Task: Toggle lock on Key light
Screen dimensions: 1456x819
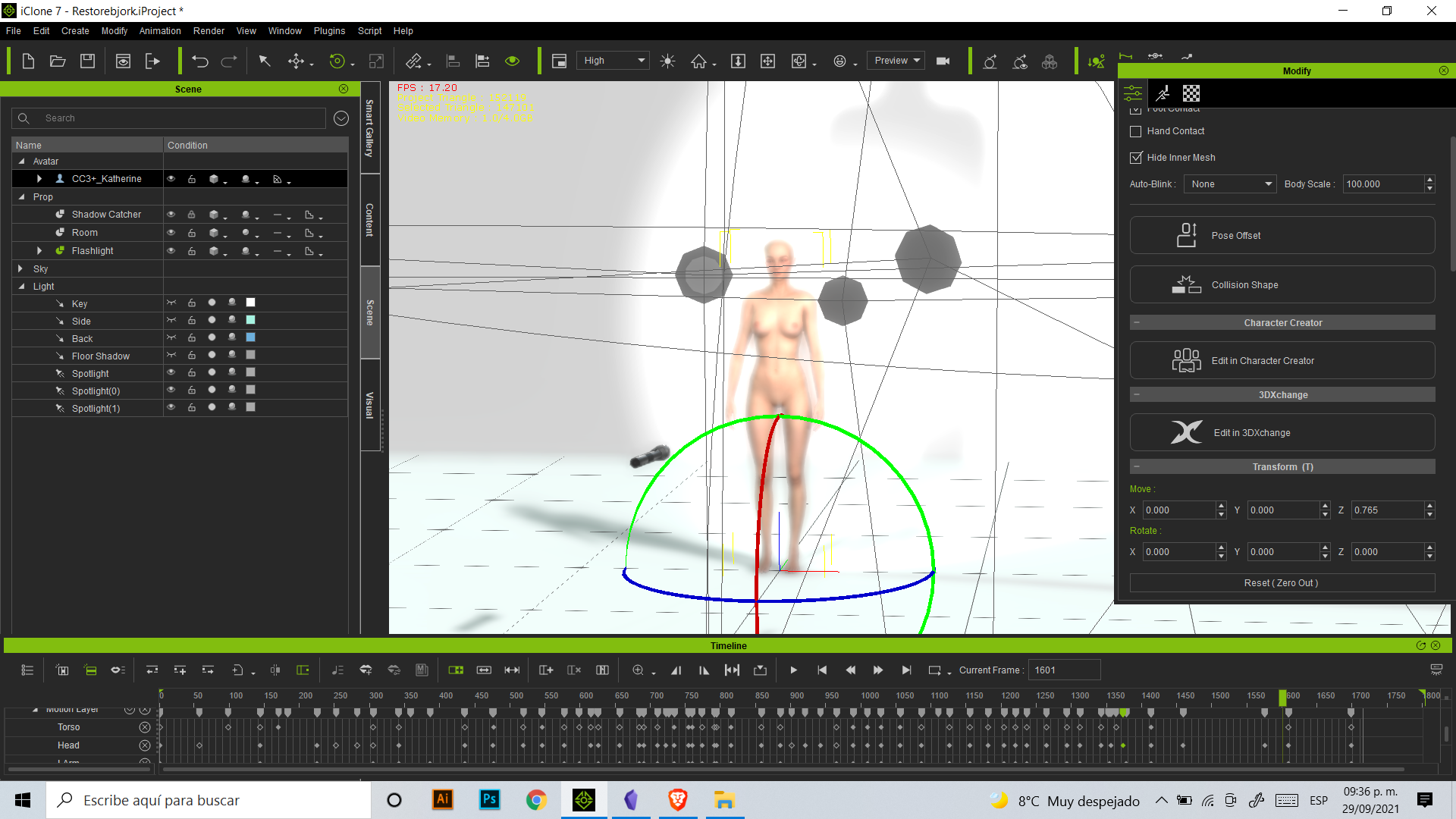Action: pos(192,303)
